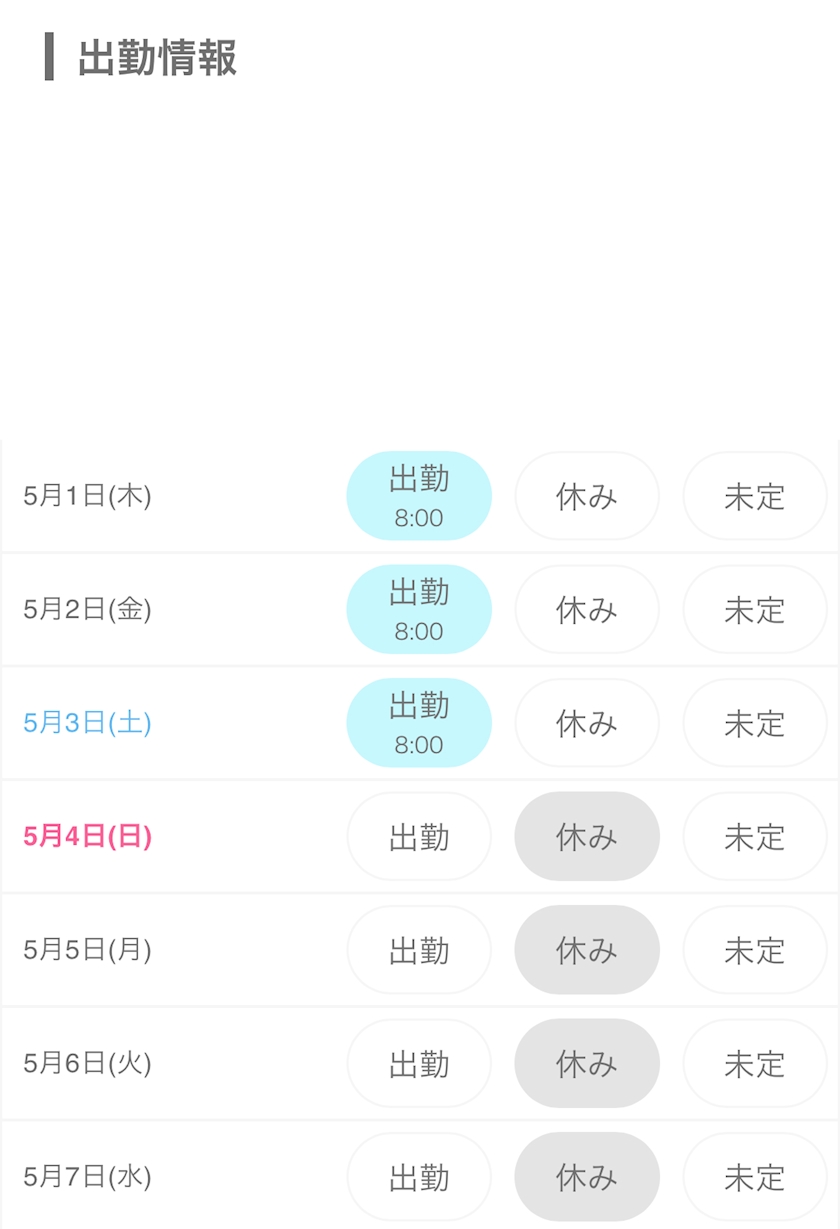This screenshot has width=840, height=1229.
Task: Set 5月3日(土) to 未定
Action: point(755,723)
